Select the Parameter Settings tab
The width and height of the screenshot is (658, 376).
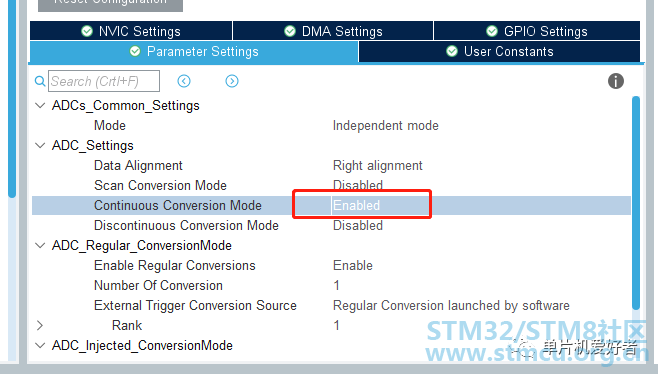(x=194, y=52)
